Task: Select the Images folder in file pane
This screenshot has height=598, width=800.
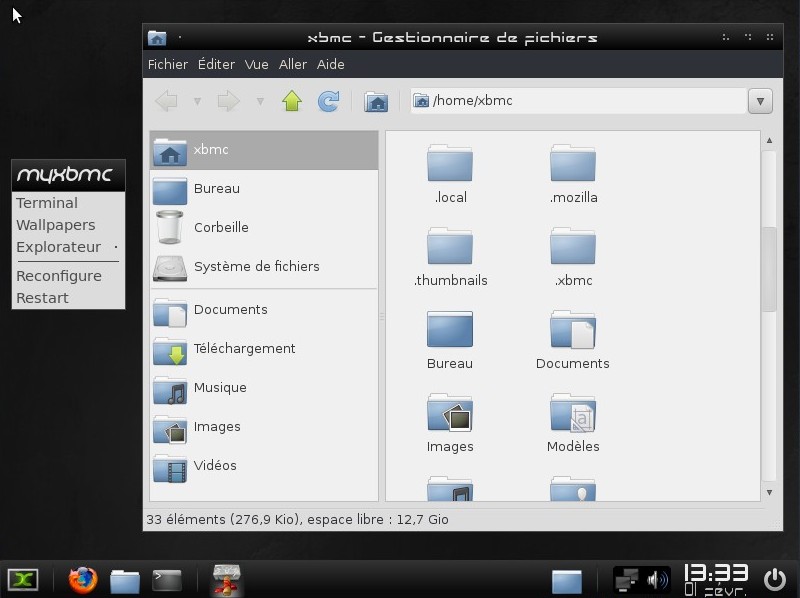Action: pos(449,413)
